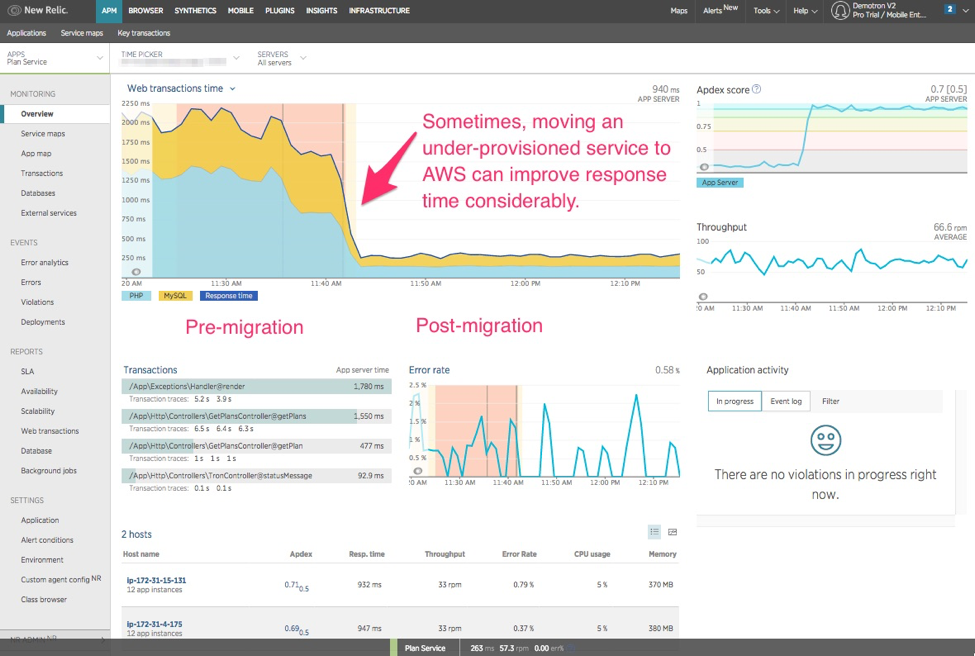
Task: Open the Tools menu dropdown
Action: 766,11
